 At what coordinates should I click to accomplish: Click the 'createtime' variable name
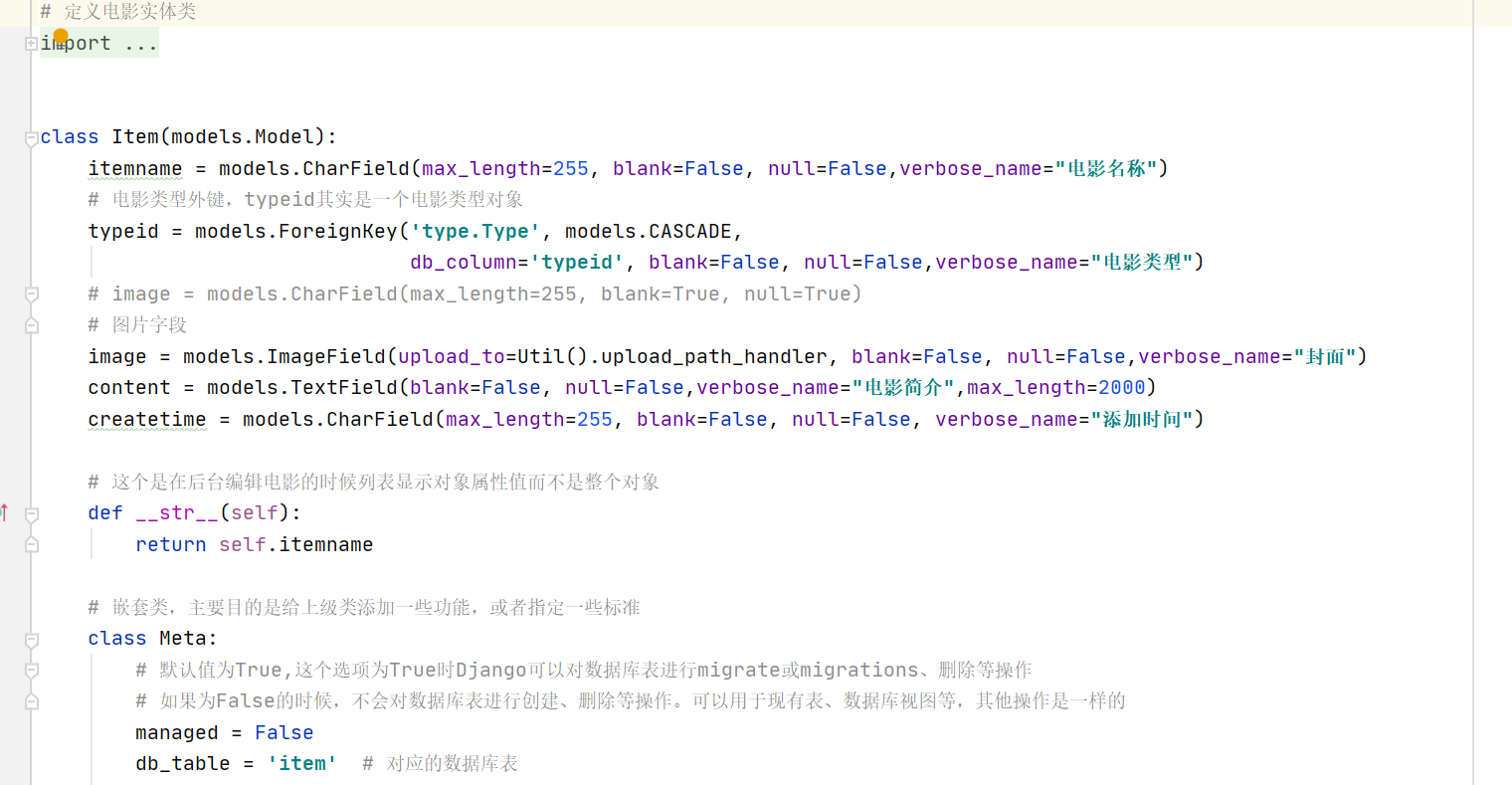(147, 419)
